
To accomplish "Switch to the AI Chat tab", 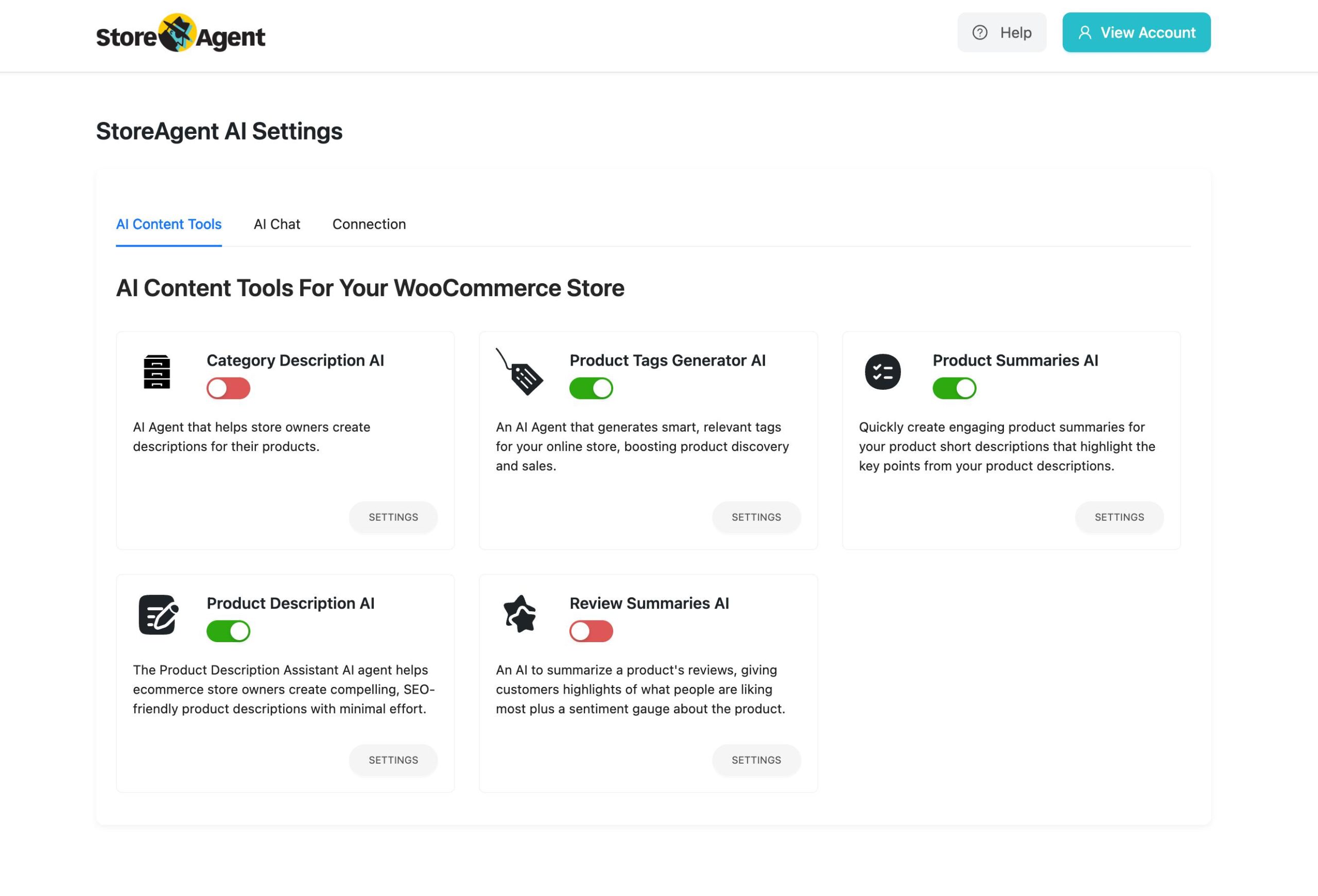I will pyautogui.click(x=277, y=224).
